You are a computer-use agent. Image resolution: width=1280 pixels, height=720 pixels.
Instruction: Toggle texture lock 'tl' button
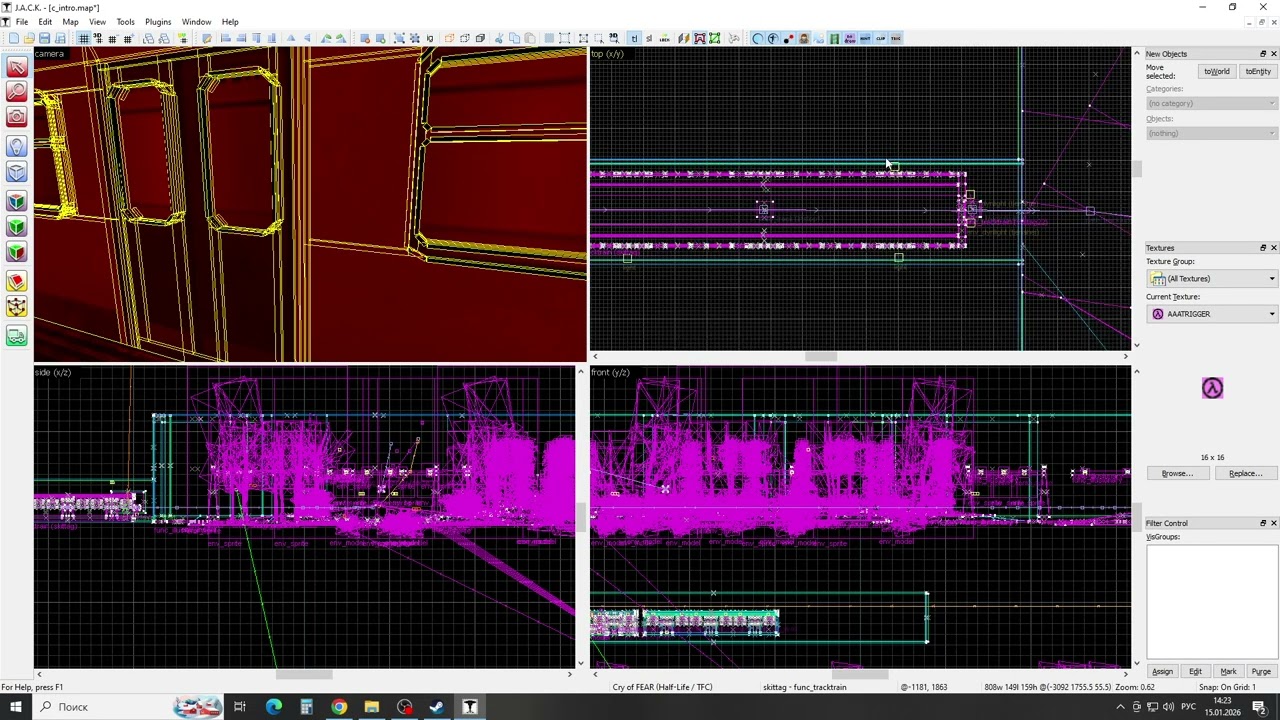635,38
